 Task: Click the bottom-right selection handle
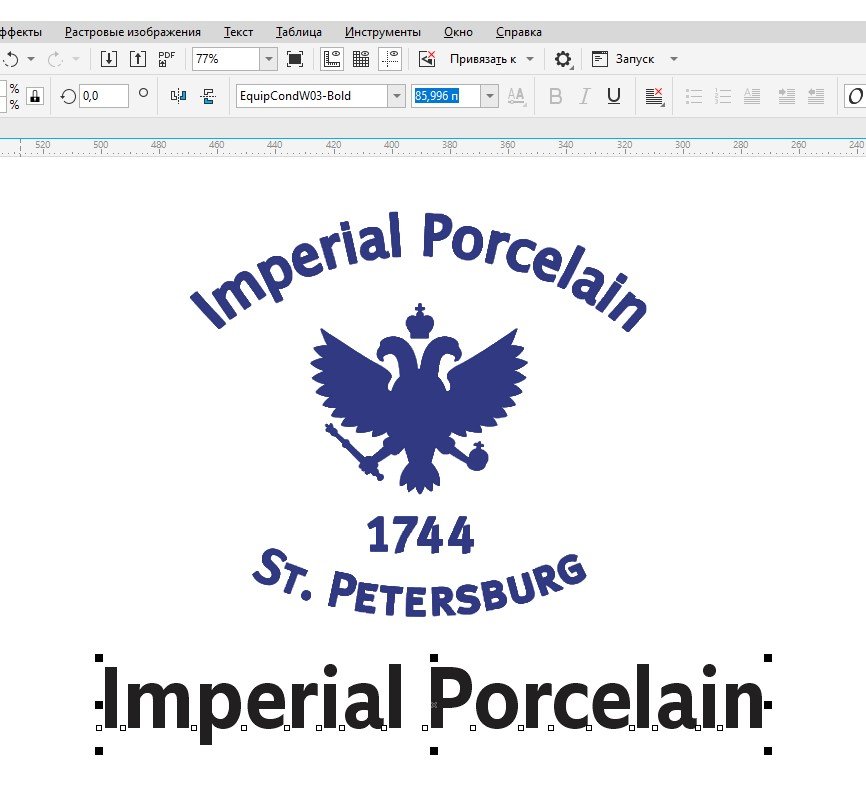pyautogui.click(x=768, y=751)
